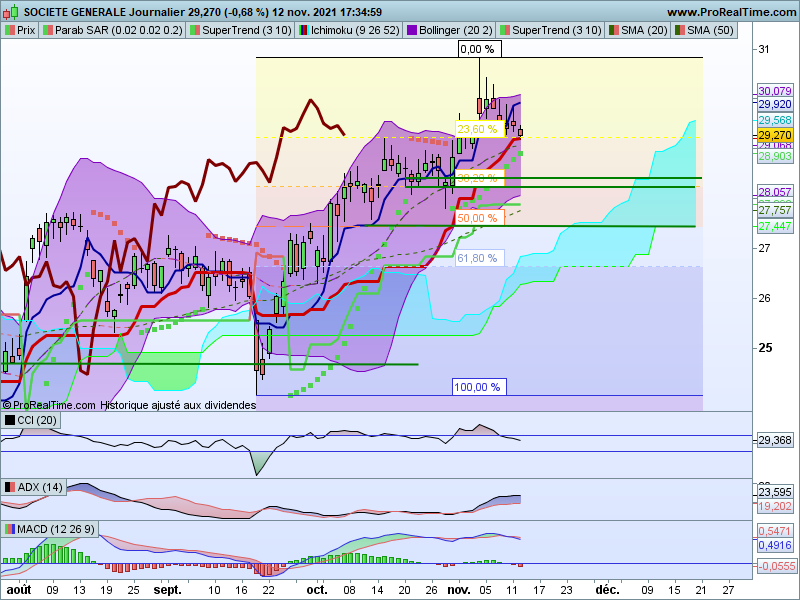
Task: Click the 30,079 price tag on the axis
Action: [x=774, y=91]
